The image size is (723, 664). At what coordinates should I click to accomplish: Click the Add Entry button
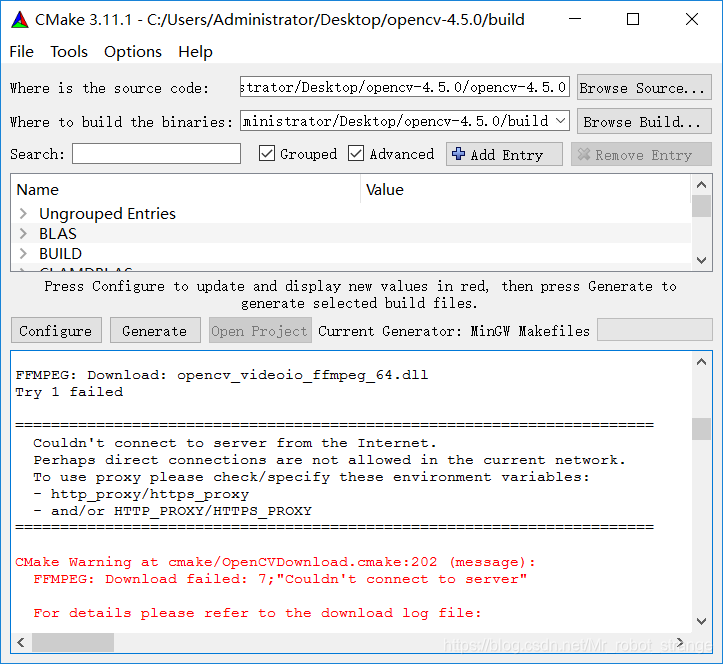tap(504, 154)
